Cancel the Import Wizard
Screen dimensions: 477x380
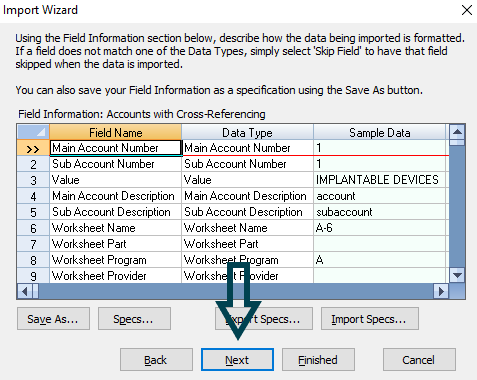click(419, 360)
